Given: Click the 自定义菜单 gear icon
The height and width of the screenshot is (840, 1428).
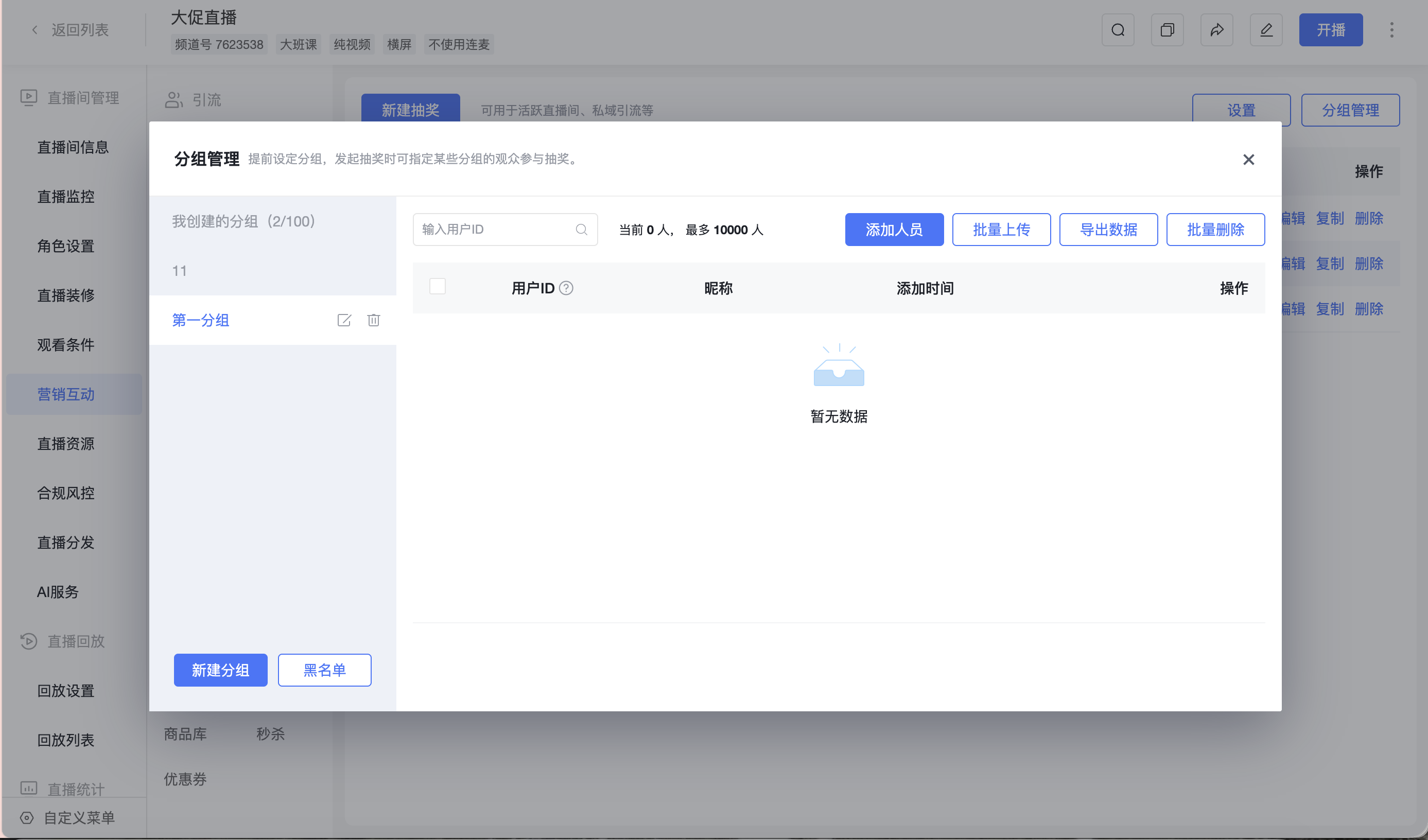Looking at the screenshot, I should coord(27,818).
